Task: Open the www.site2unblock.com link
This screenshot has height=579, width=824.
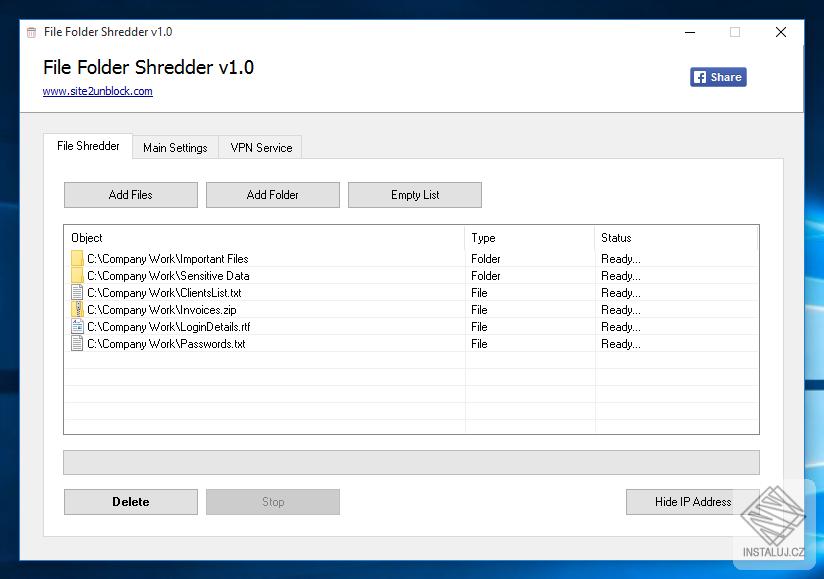Action: [97, 90]
